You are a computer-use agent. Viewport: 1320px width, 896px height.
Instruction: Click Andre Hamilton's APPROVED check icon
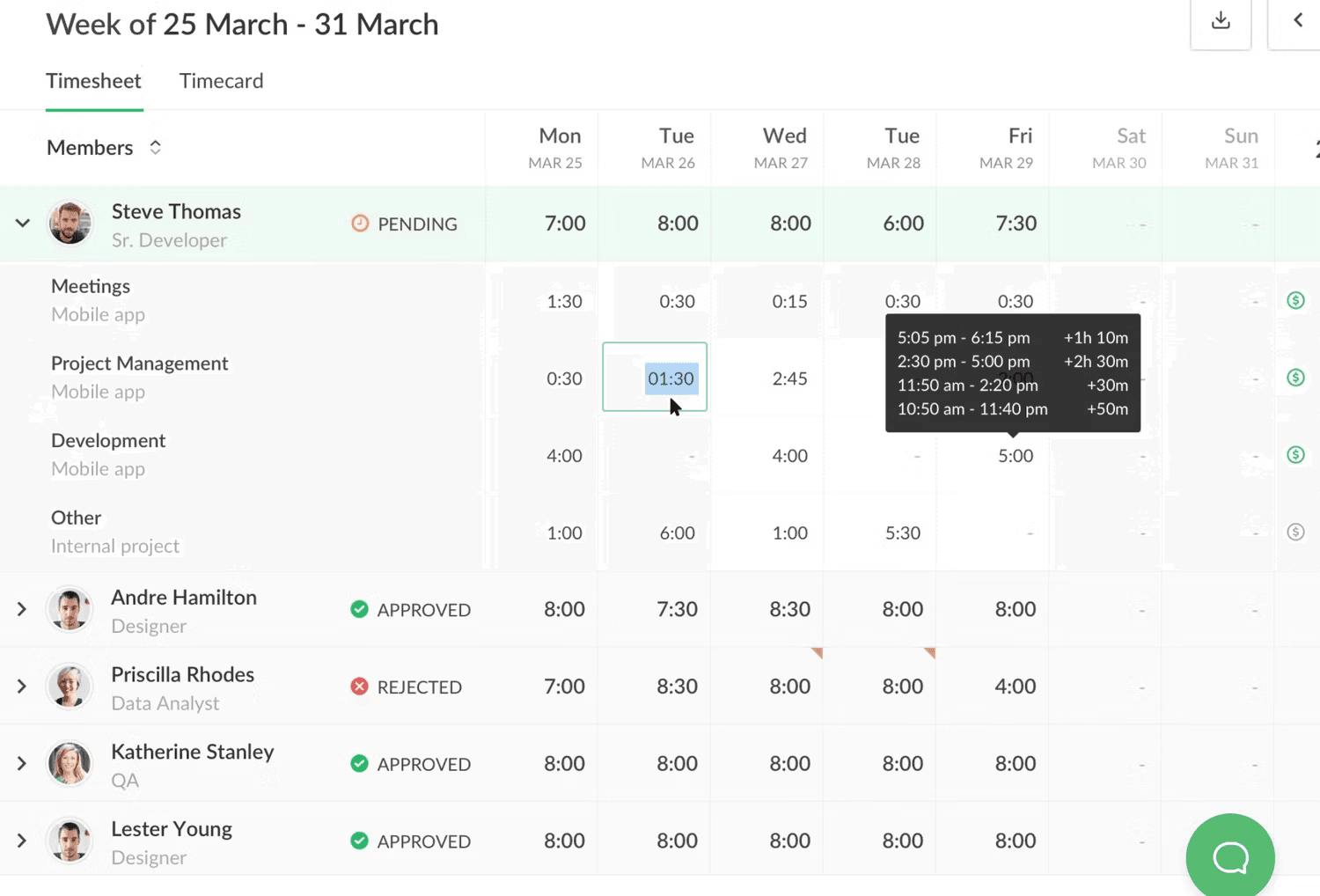coord(359,609)
